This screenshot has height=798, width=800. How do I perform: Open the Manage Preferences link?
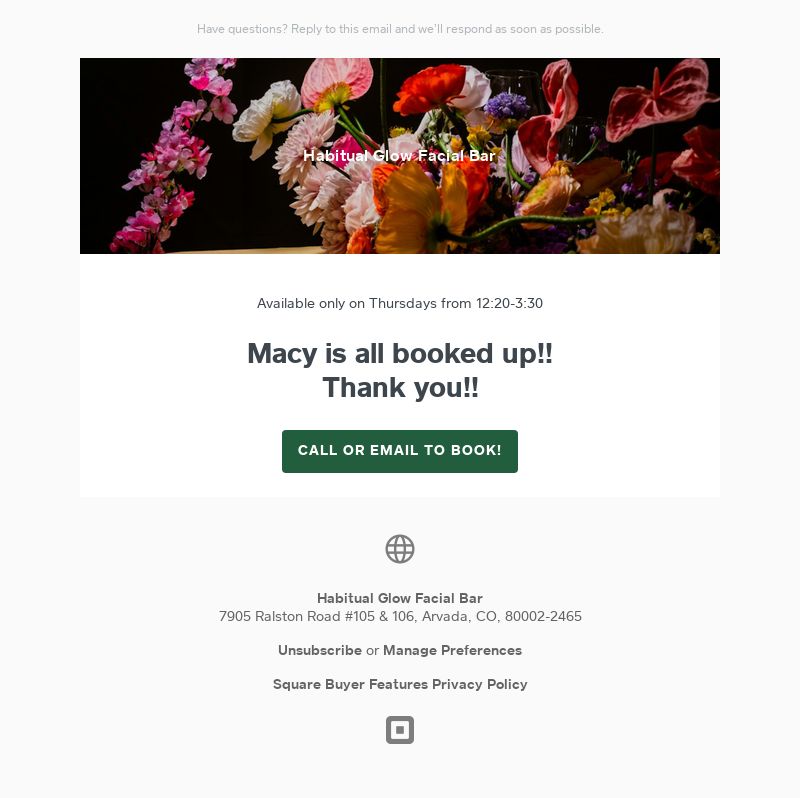[452, 650]
